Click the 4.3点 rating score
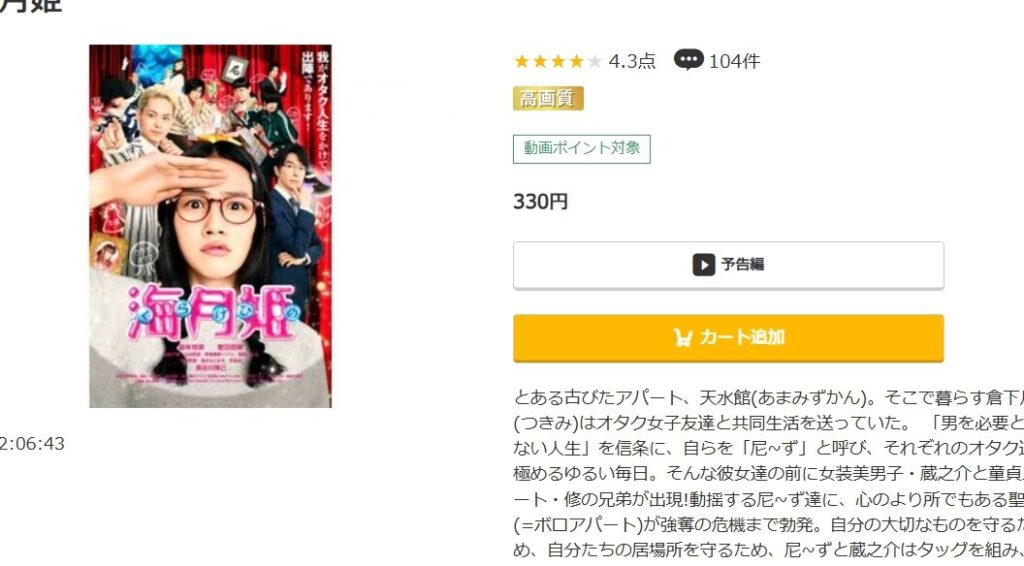The image size is (1024, 566). coord(632,61)
